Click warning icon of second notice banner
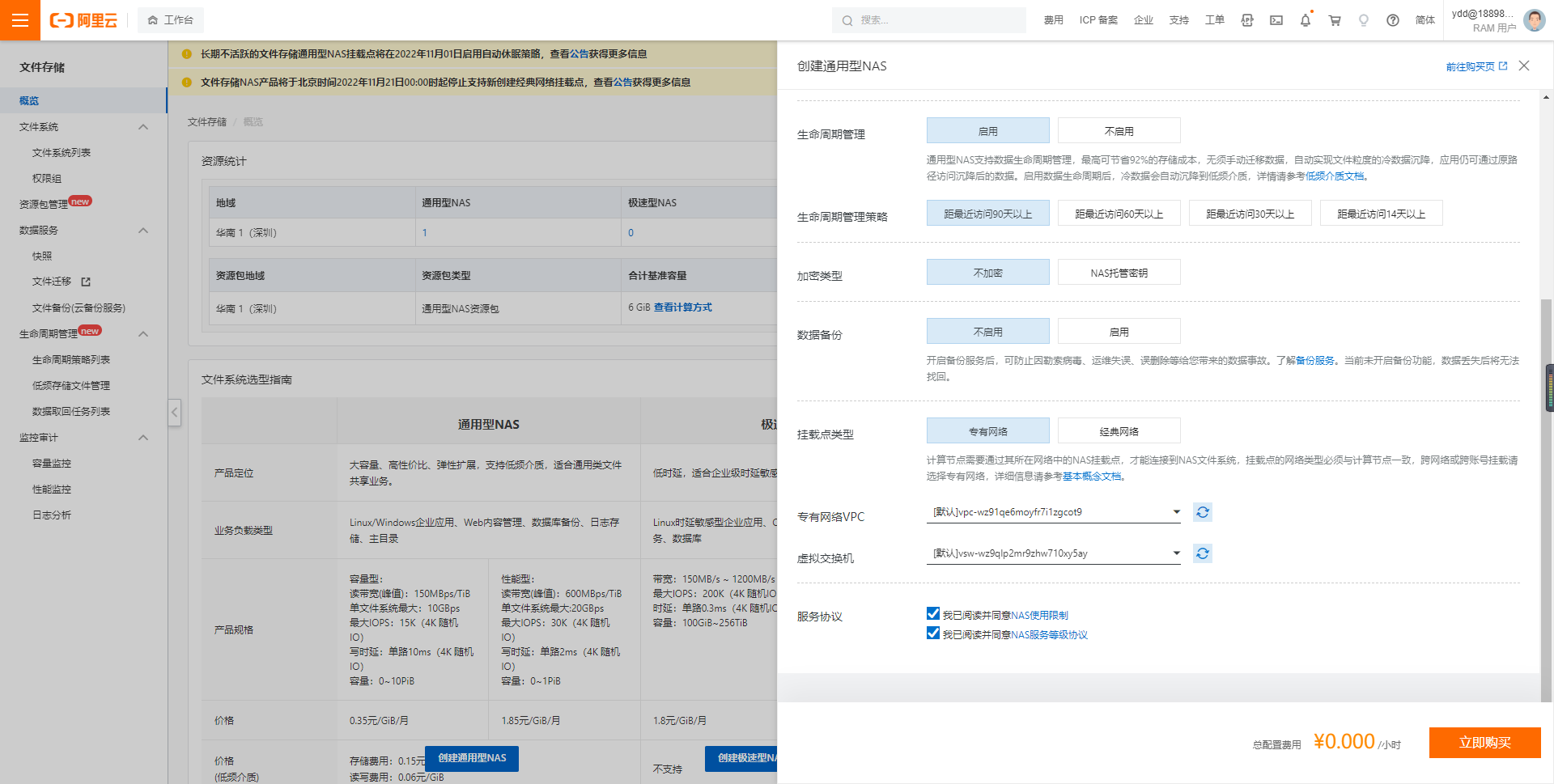The width and height of the screenshot is (1554, 784). coord(187,83)
